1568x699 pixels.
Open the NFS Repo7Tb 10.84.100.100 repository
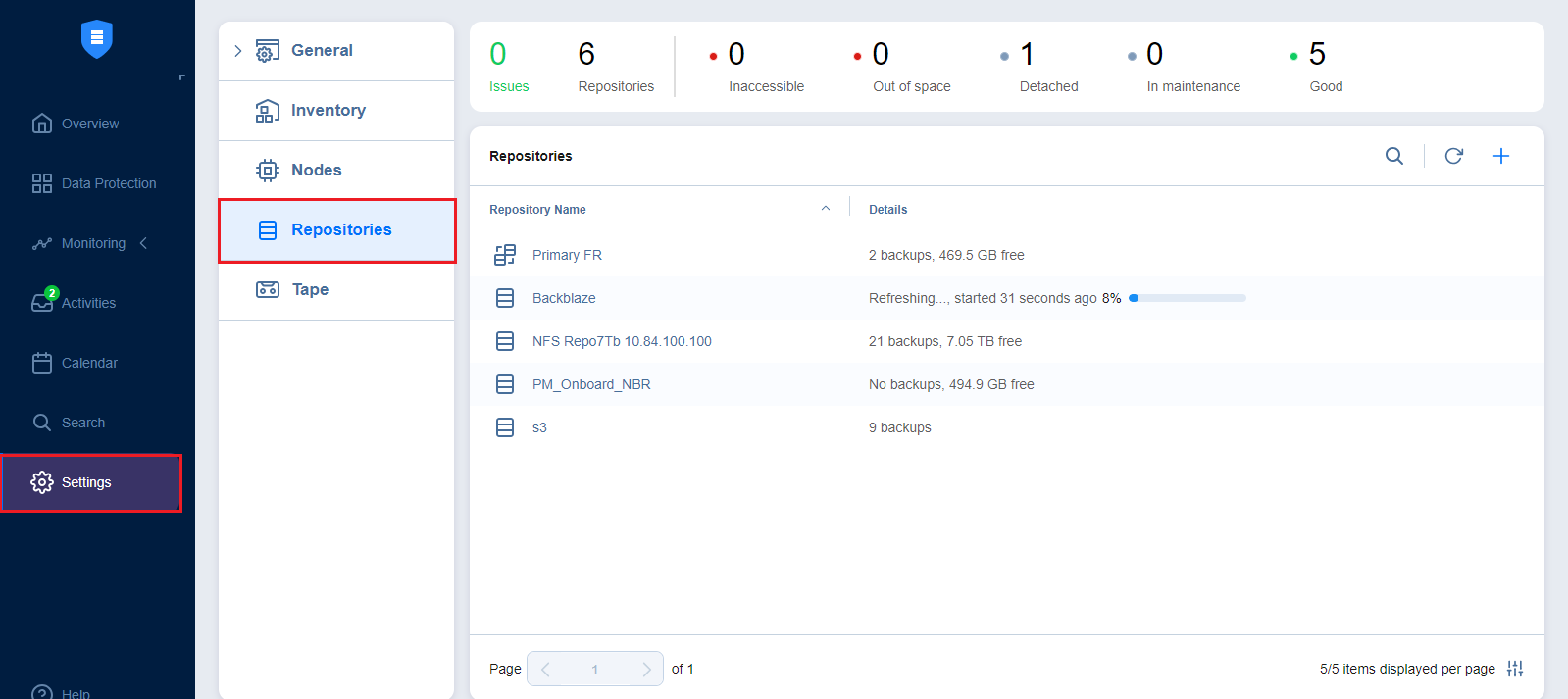click(x=622, y=341)
